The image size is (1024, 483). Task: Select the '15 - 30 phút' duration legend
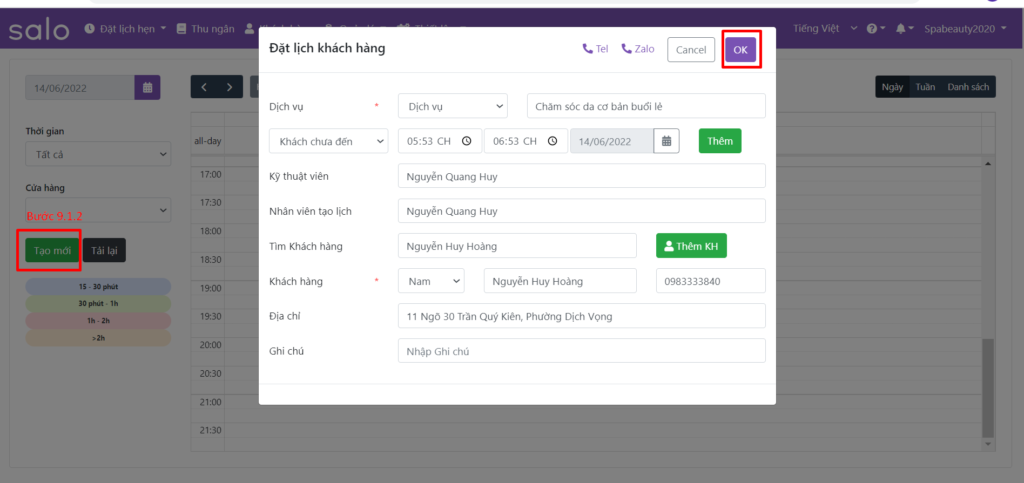[x=98, y=287]
